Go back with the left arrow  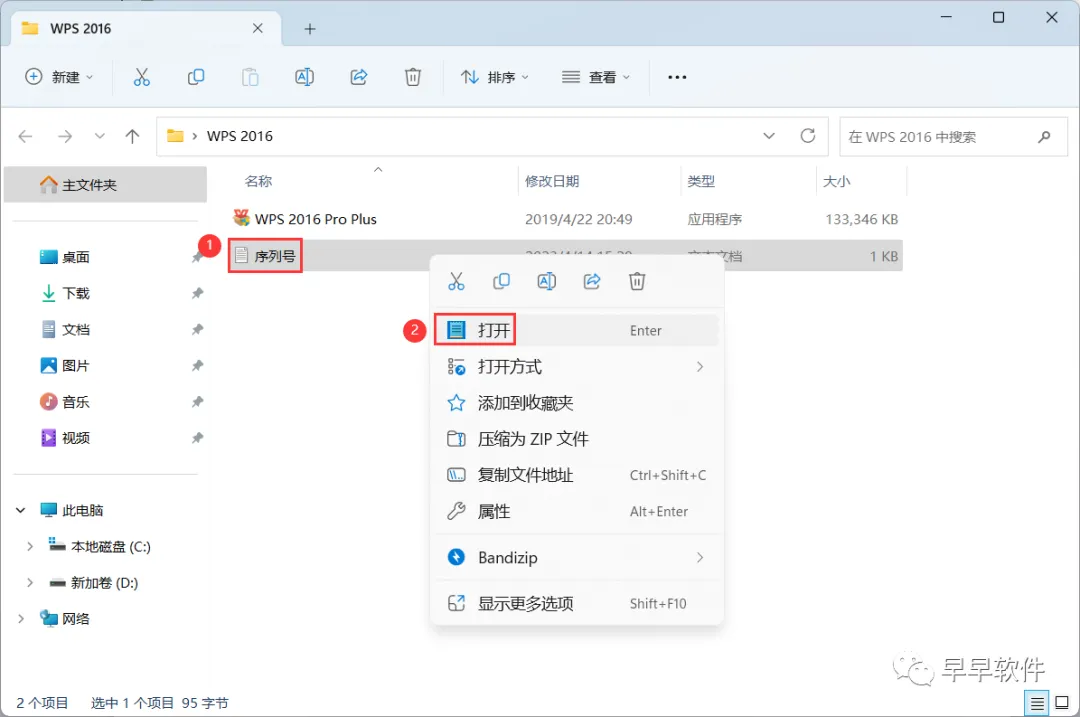pyautogui.click(x=25, y=136)
